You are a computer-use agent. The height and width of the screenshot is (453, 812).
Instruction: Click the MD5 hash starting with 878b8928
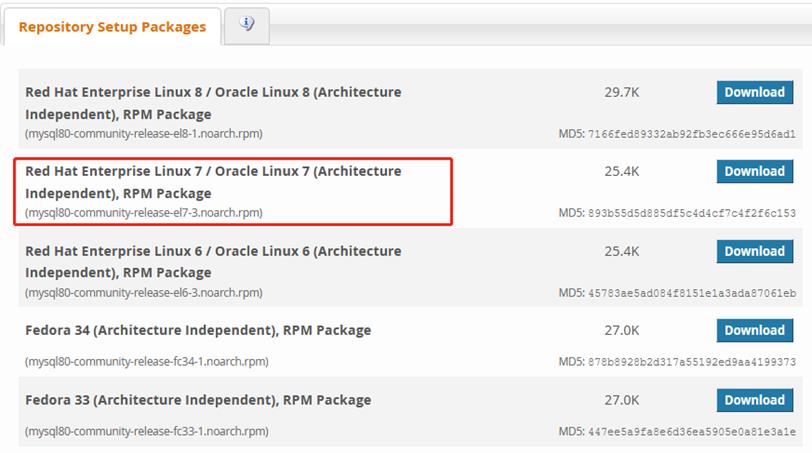tap(691, 362)
